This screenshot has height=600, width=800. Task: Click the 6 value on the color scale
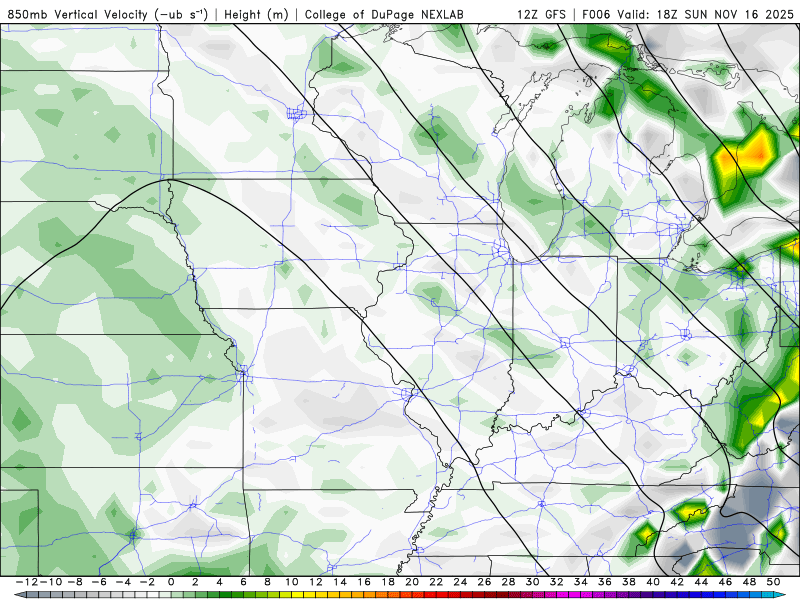tap(243, 582)
